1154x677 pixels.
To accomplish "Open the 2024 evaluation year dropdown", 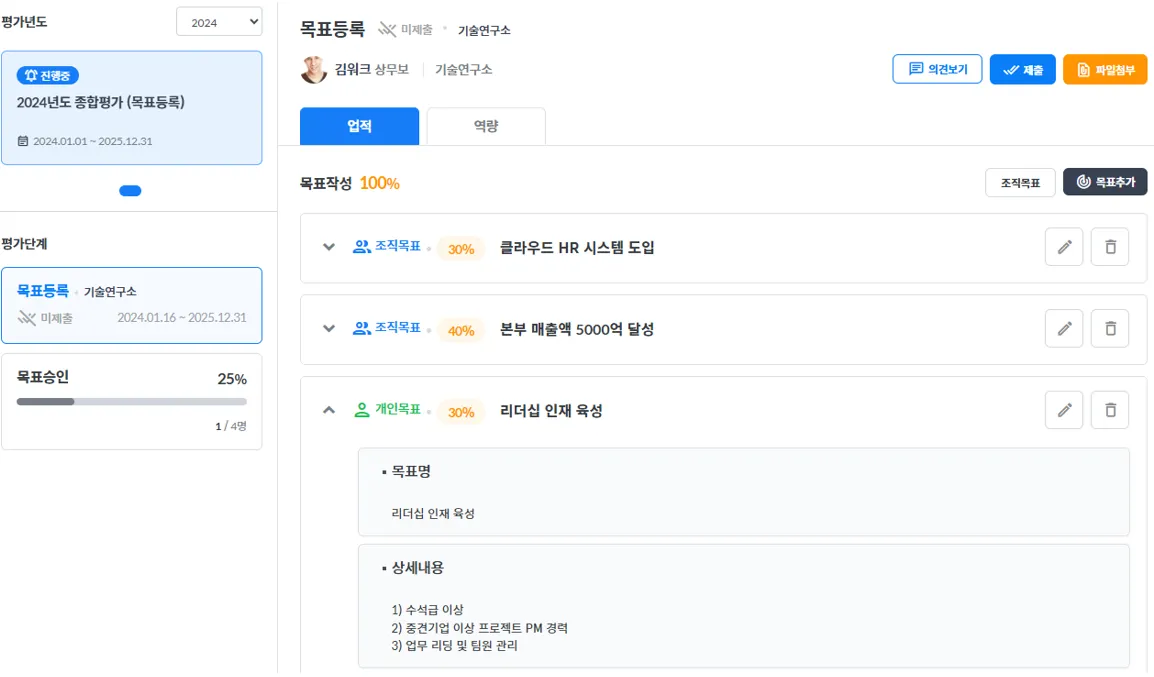I will (219, 22).
